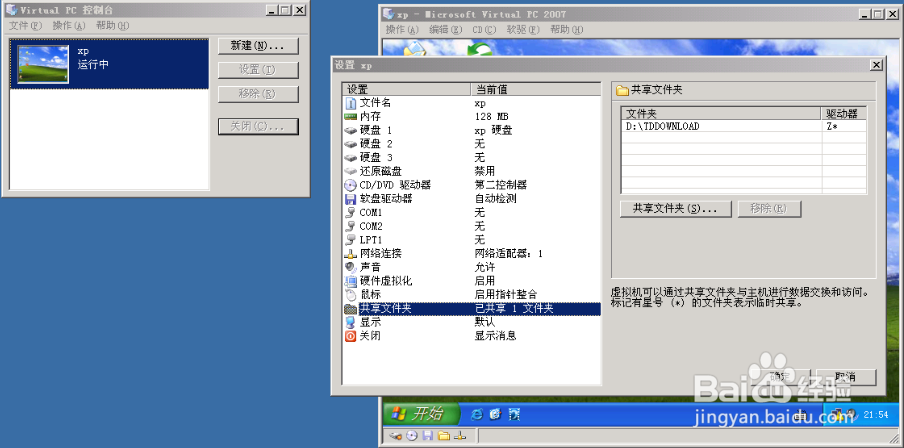Click the 确定 button
Image resolution: width=904 pixels, height=448 pixels.
tap(780, 377)
